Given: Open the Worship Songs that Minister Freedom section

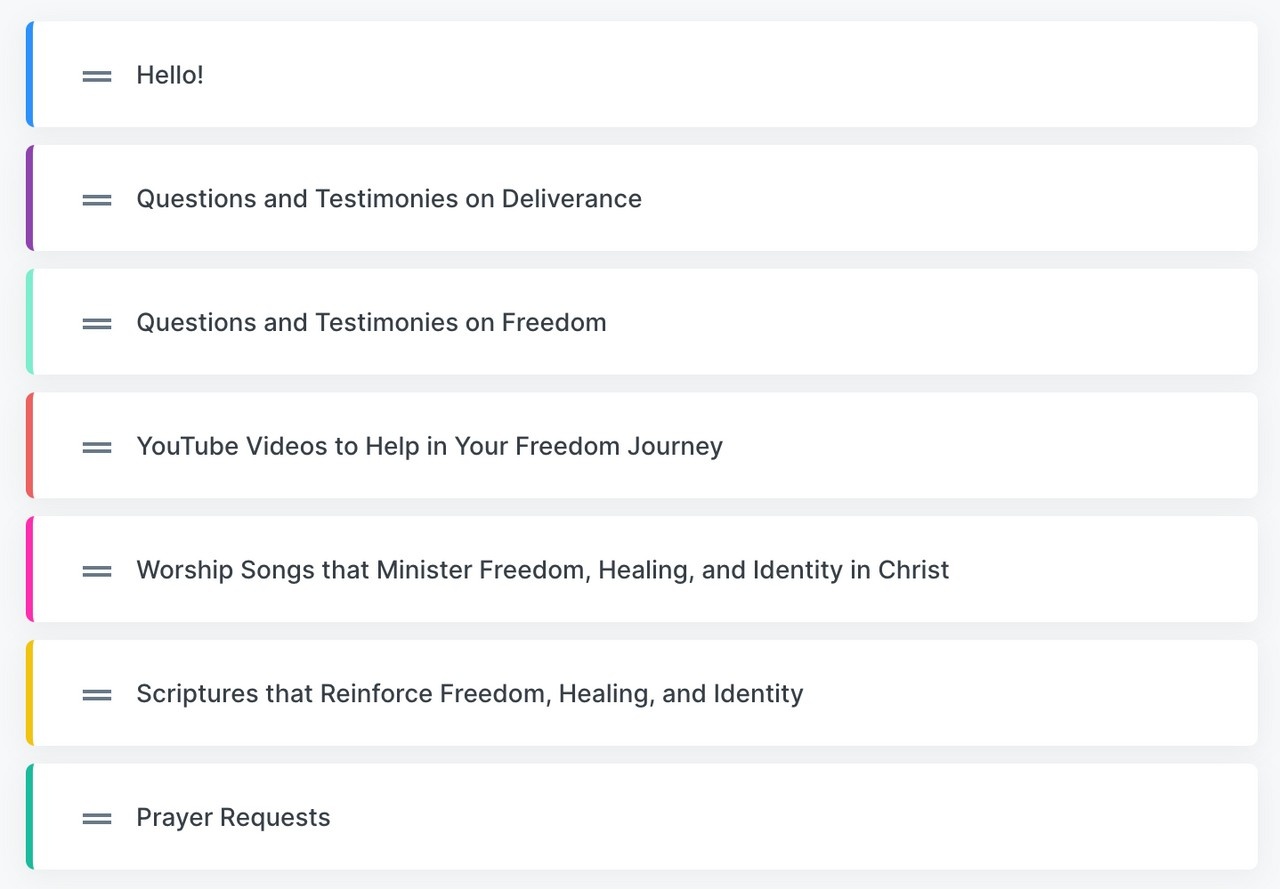Looking at the screenshot, I should (x=542, y=570).
